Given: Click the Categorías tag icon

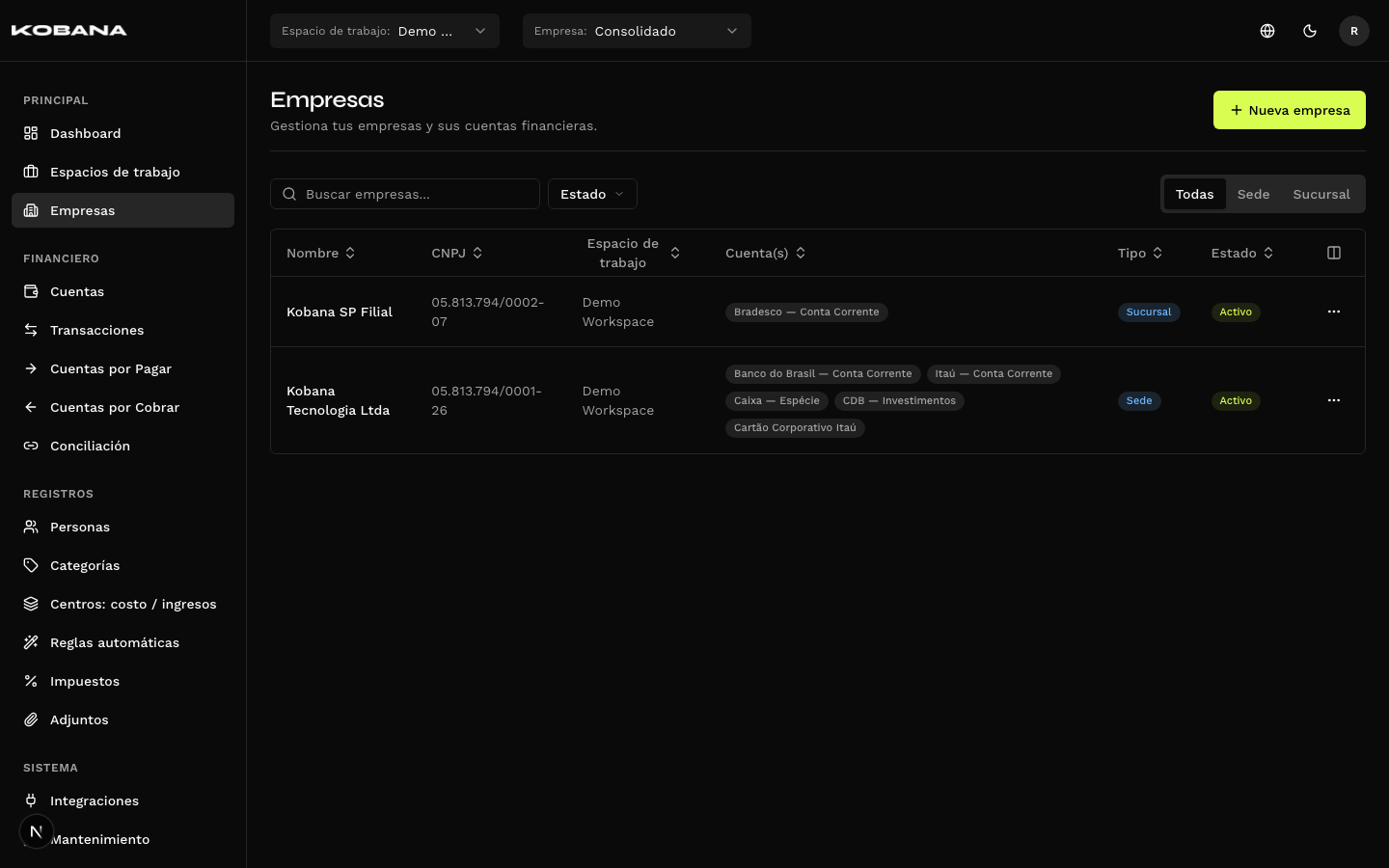Looking at the screenshot, I should [x=31, y=565].
